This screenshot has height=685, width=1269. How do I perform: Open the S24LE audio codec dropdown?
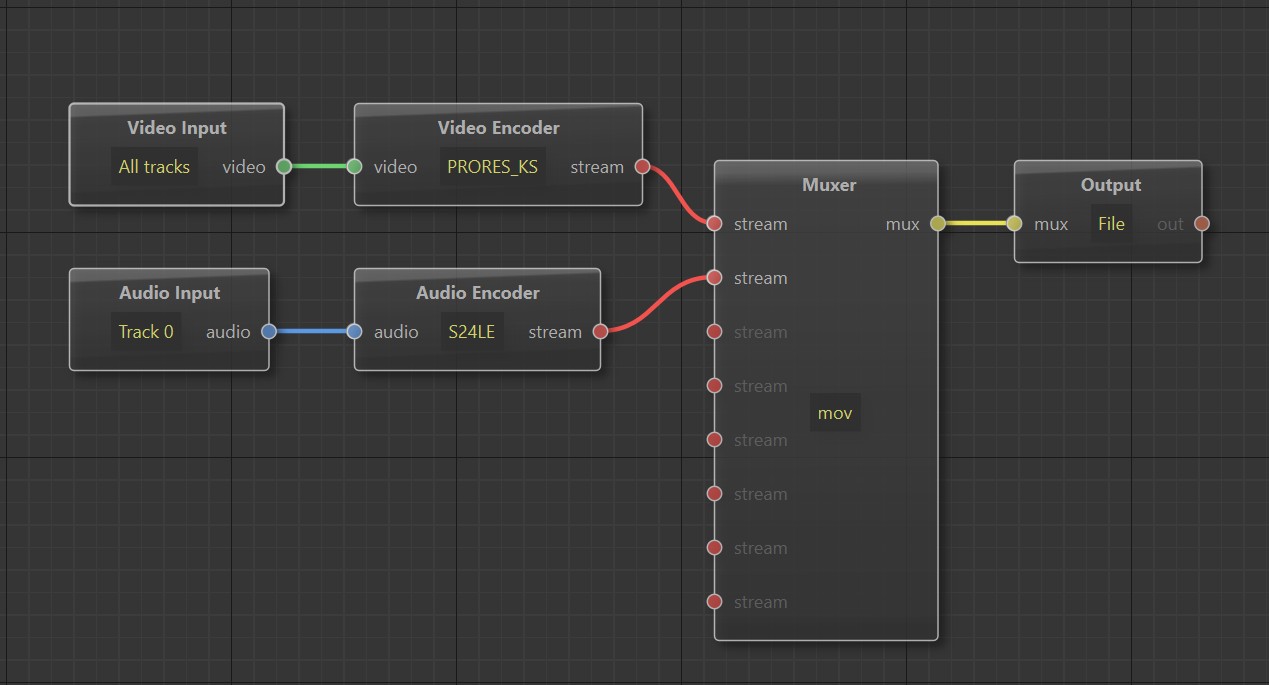[470, 332]
